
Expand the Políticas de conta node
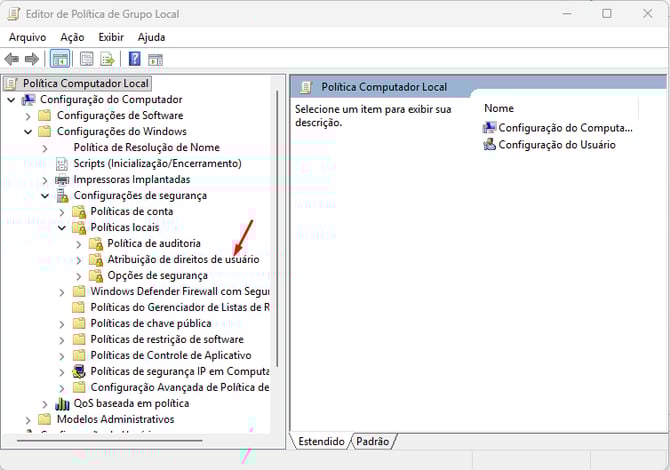click(63, 212)
